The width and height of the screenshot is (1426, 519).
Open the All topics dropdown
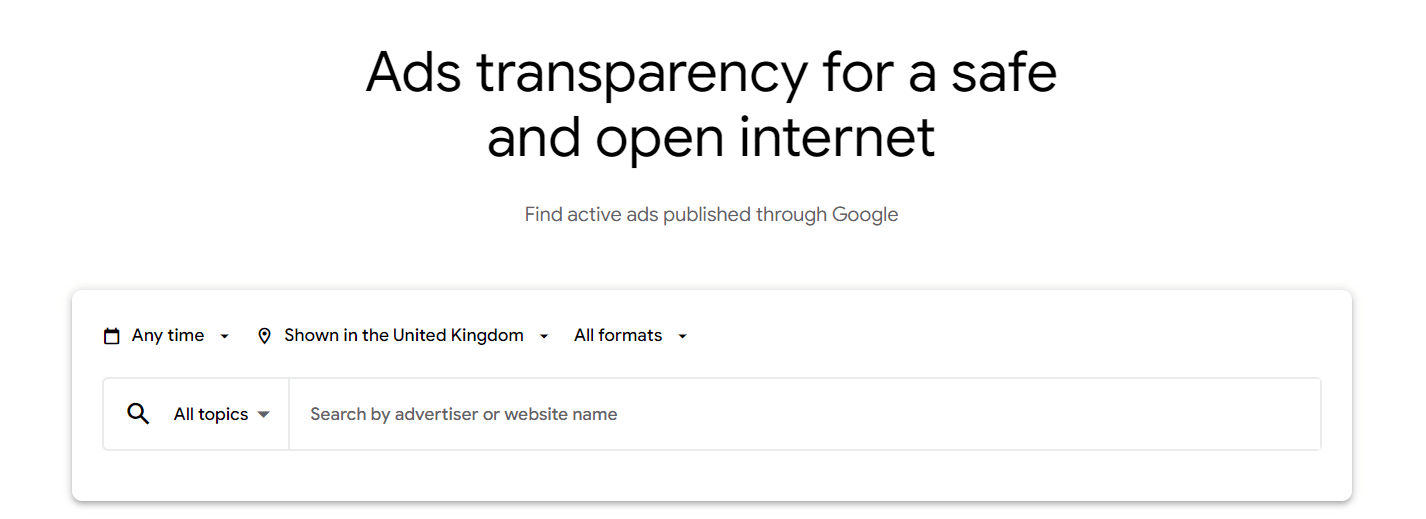[x=211, y=414]
